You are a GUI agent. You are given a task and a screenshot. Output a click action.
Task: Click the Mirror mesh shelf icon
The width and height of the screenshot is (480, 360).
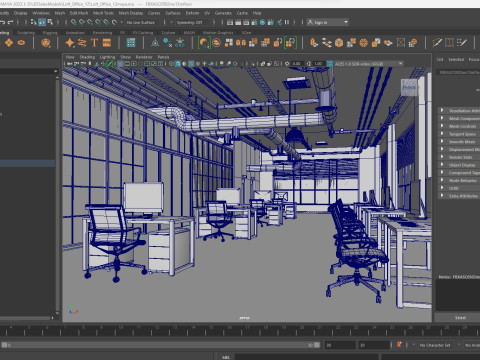241,43
